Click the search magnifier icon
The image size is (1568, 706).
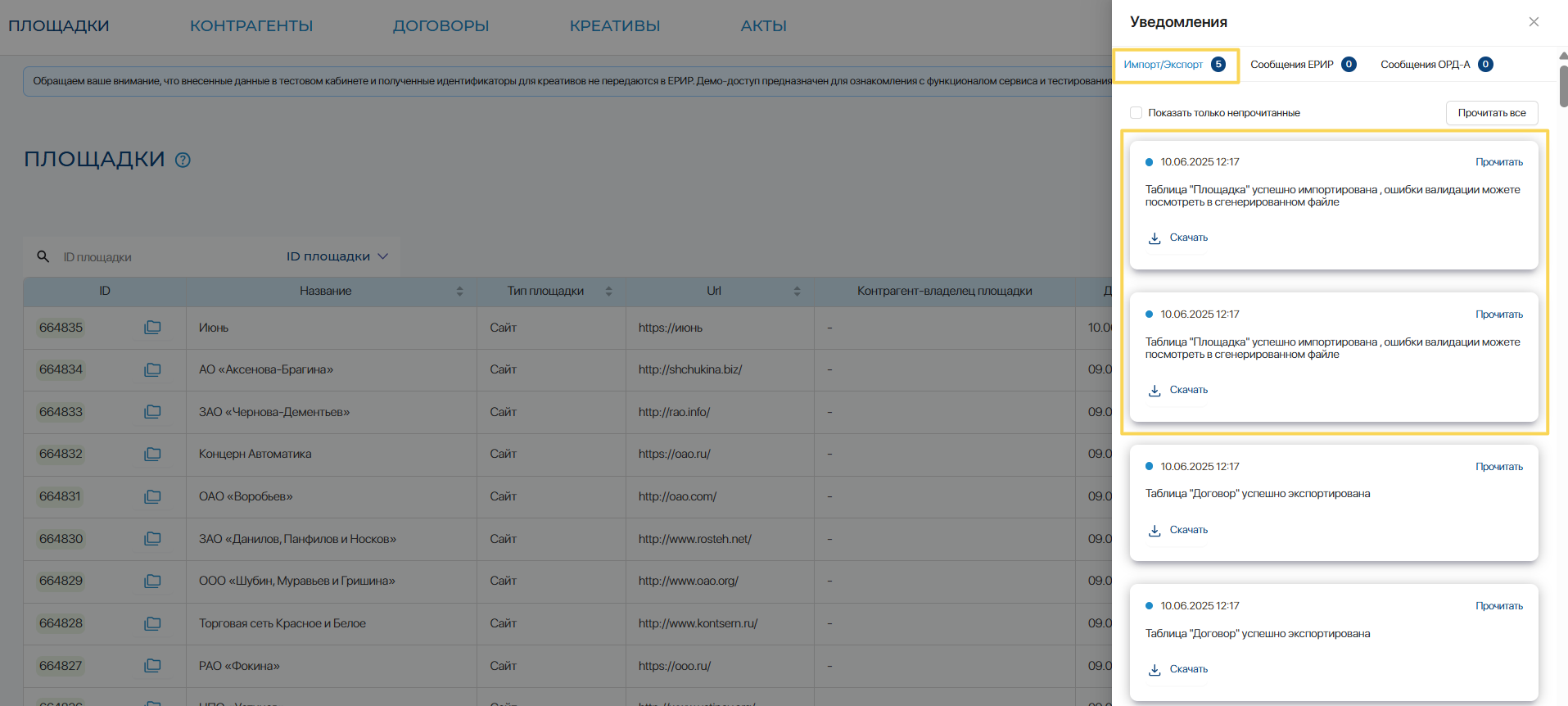click(x=43, y=256)
